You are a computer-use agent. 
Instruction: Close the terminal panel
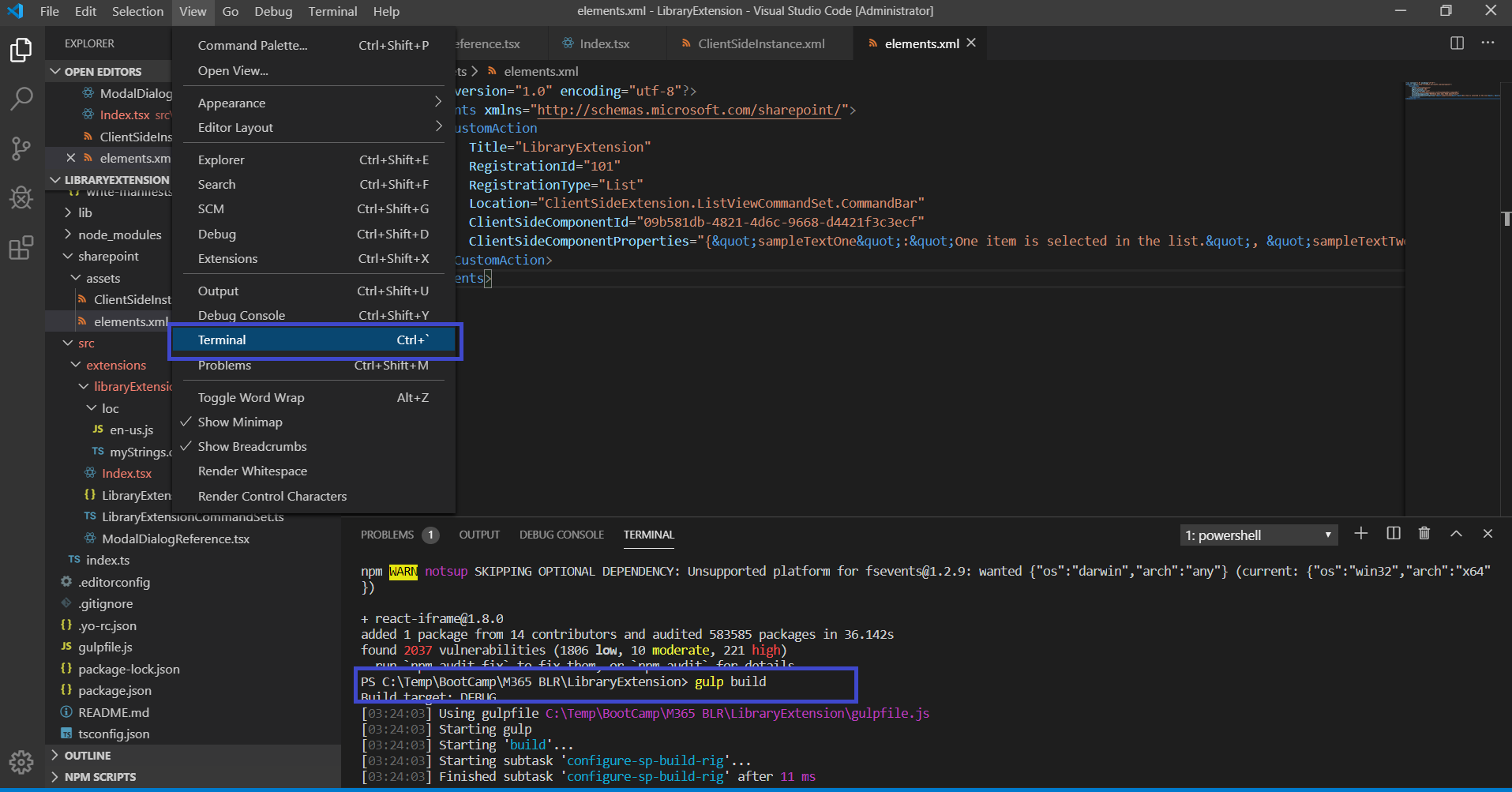[x=1488, y=534]
